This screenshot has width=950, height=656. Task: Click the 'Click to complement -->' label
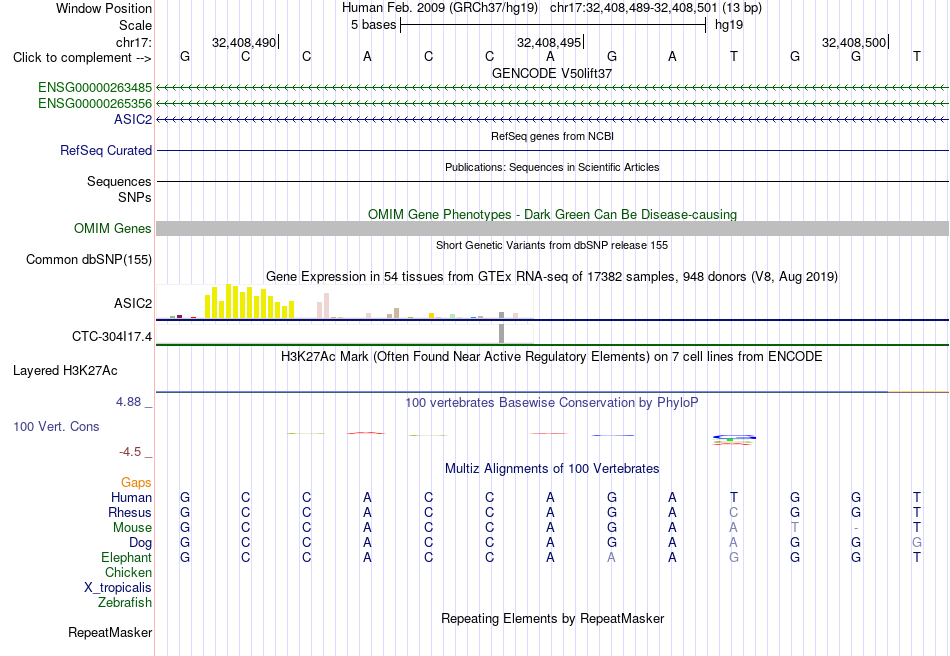pyautogui.click(x=82, y=58)
